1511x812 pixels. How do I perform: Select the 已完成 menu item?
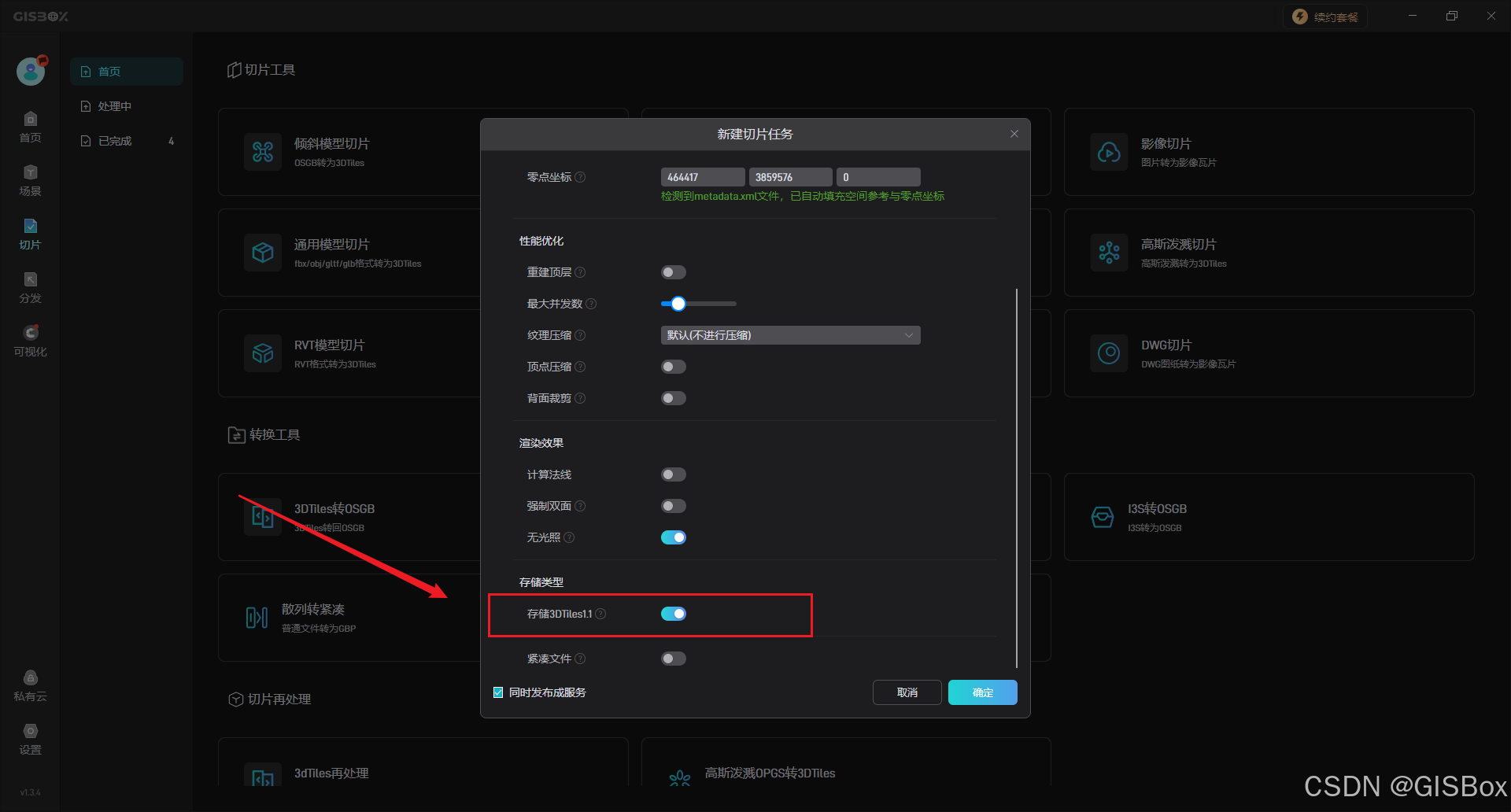tap(126, 141)
